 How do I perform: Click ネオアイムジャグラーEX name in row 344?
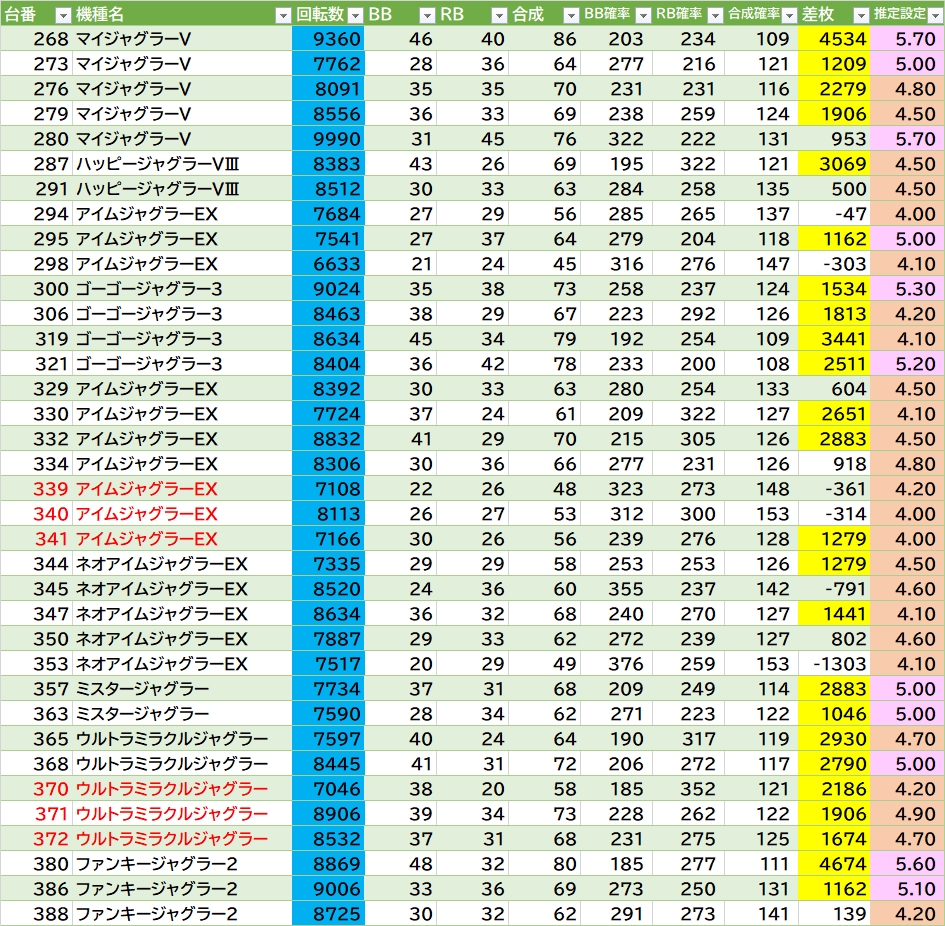coord(162,564)
